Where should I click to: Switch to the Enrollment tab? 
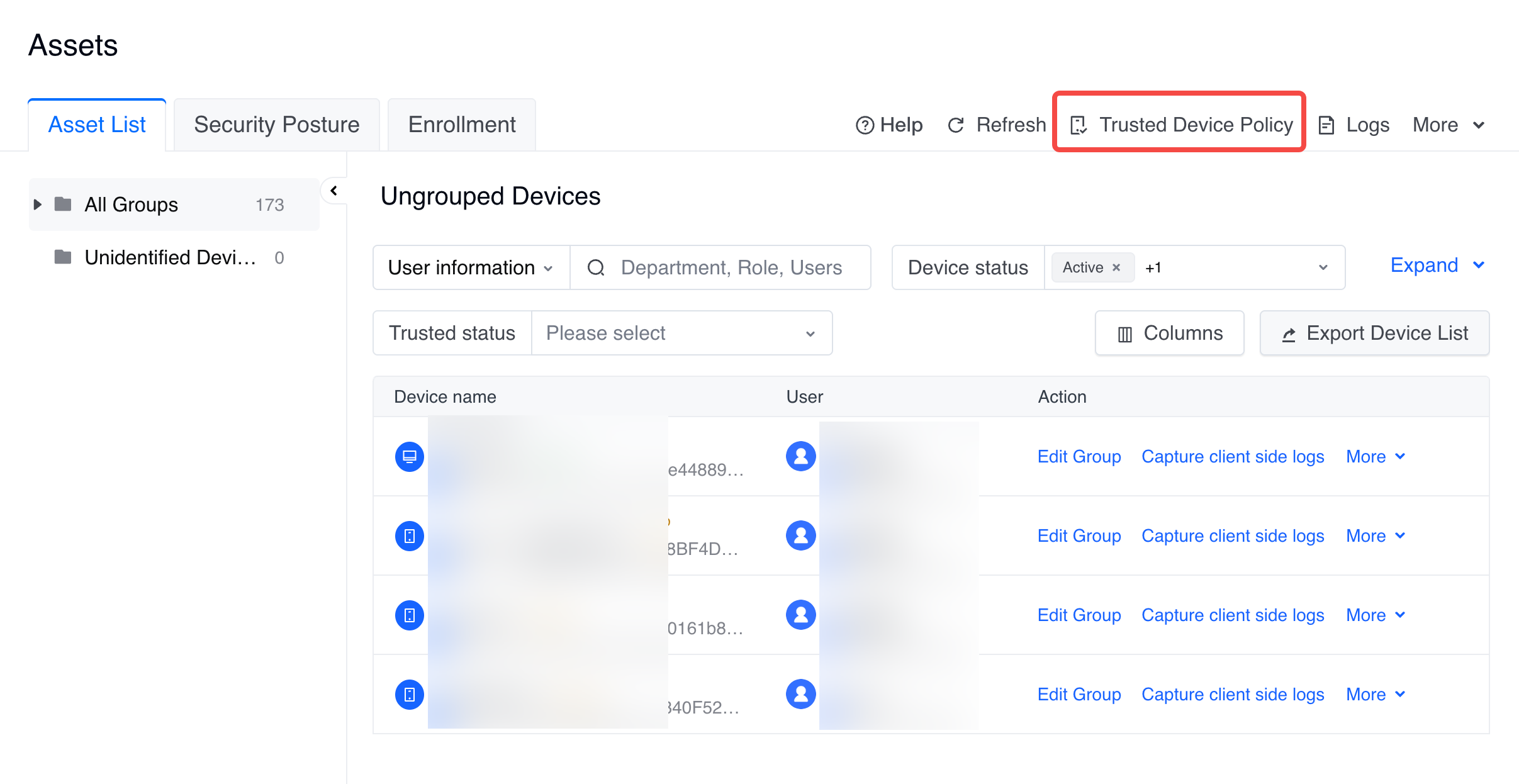461,125
